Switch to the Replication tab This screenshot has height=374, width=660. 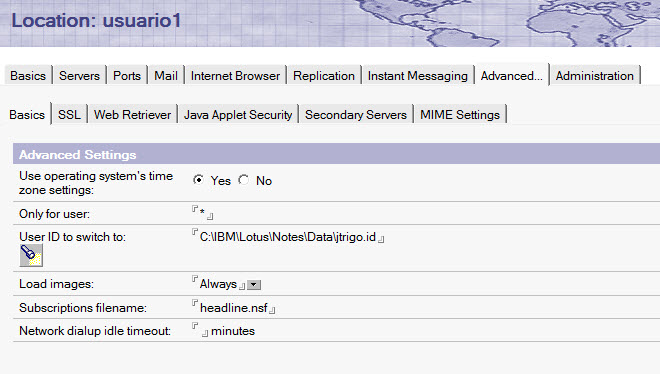[324, 76]
